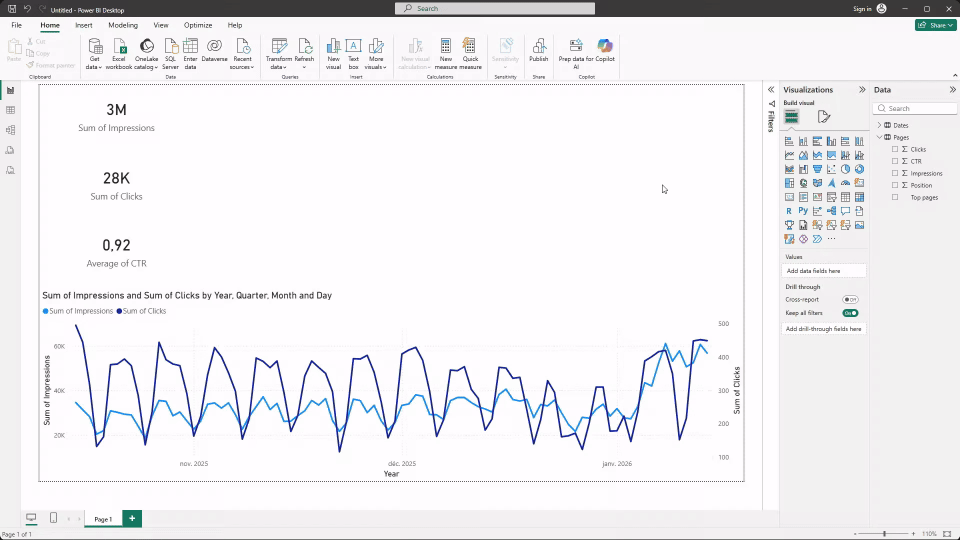Select the stacked bar chart visual

(789, 141)
